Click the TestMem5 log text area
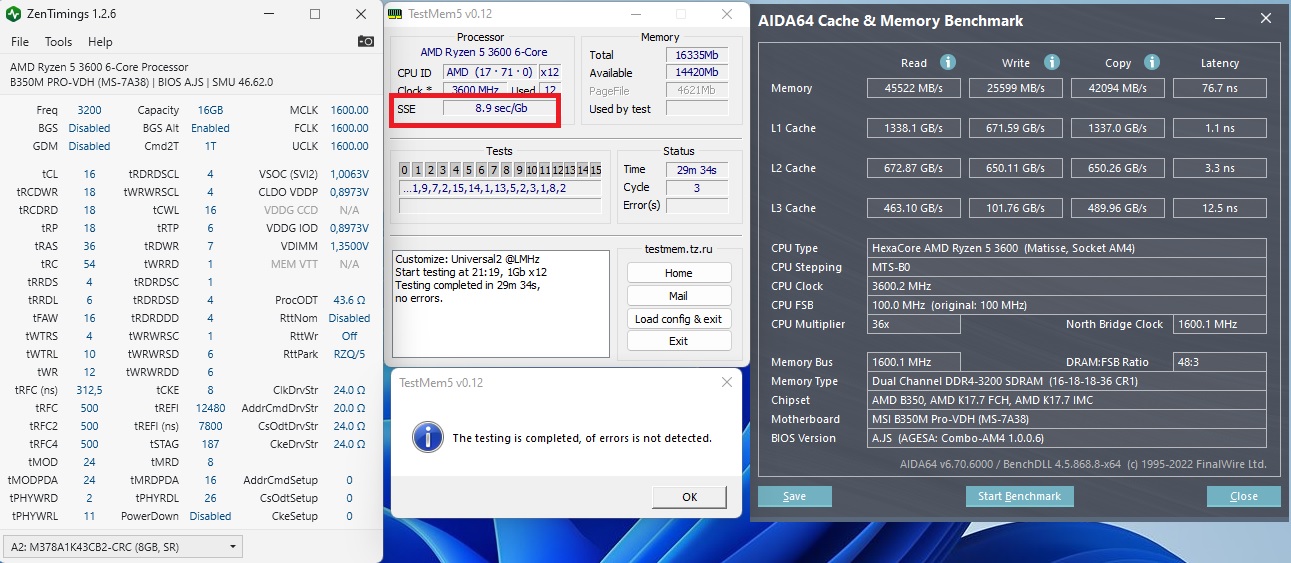1291x563 pixels. coord(501,304)
